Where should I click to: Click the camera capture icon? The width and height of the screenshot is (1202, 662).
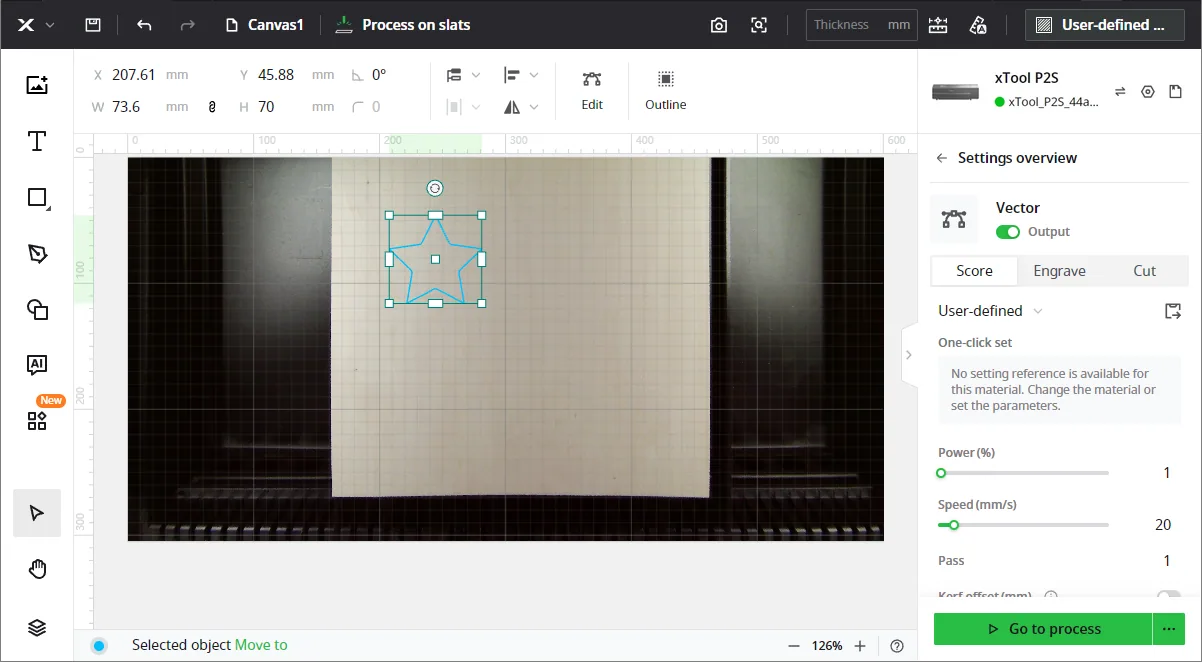[718, 25]
